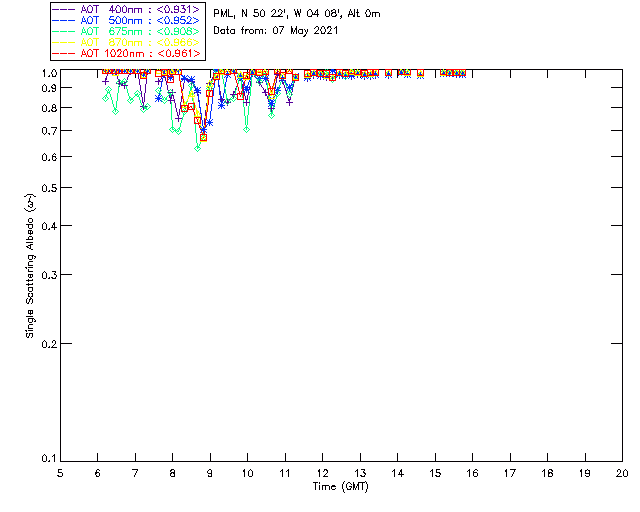Click the 7 hour x-axis label

pos(135,473)
